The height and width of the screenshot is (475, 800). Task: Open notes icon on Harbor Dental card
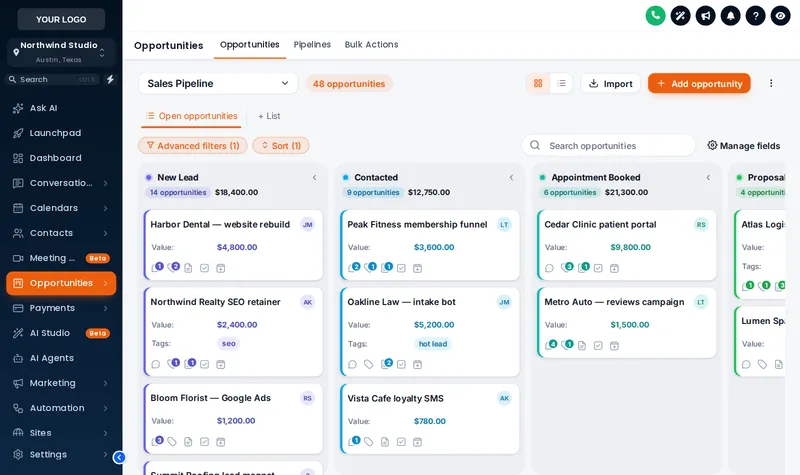coord(188,268)
